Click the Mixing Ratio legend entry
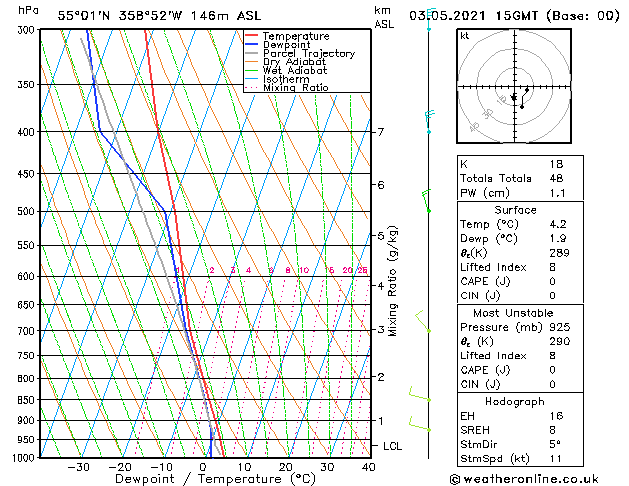This screenshot has height=486, width=629. coord(286,87)
